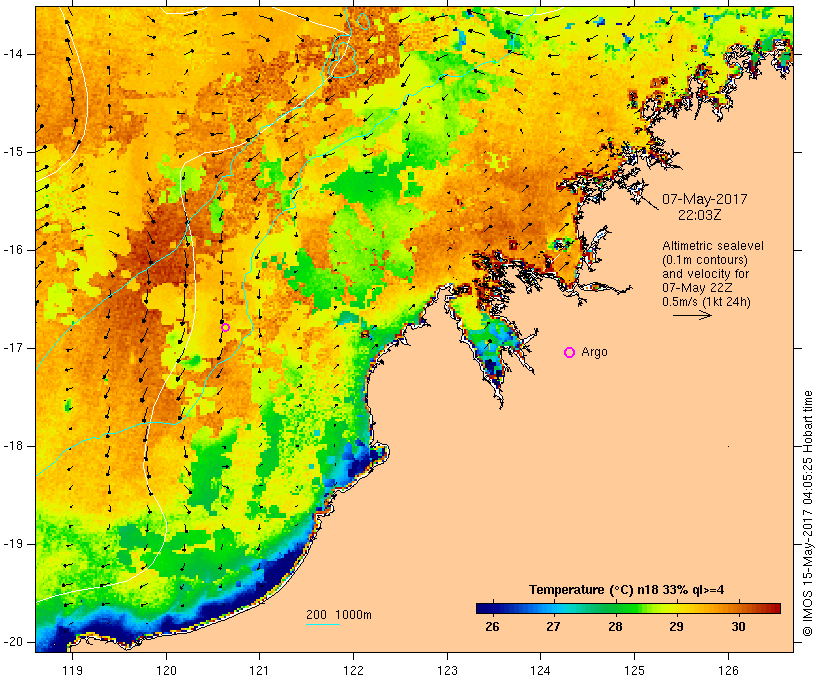Click longitude axis label '122'
820x680 pixels.
click(x=354, y=671)
